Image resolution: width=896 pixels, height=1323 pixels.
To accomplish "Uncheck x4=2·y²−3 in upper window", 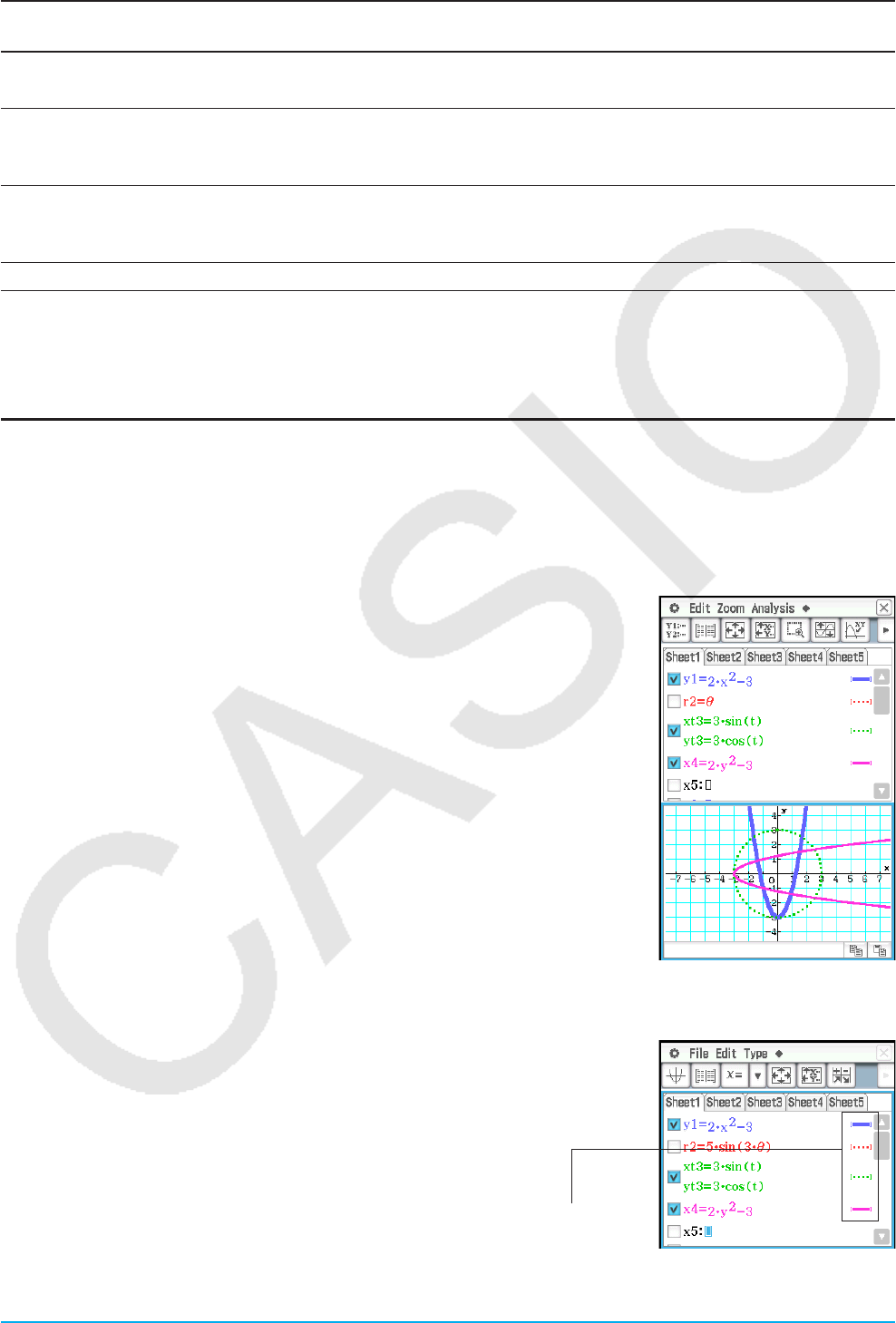I will (674, 763).
